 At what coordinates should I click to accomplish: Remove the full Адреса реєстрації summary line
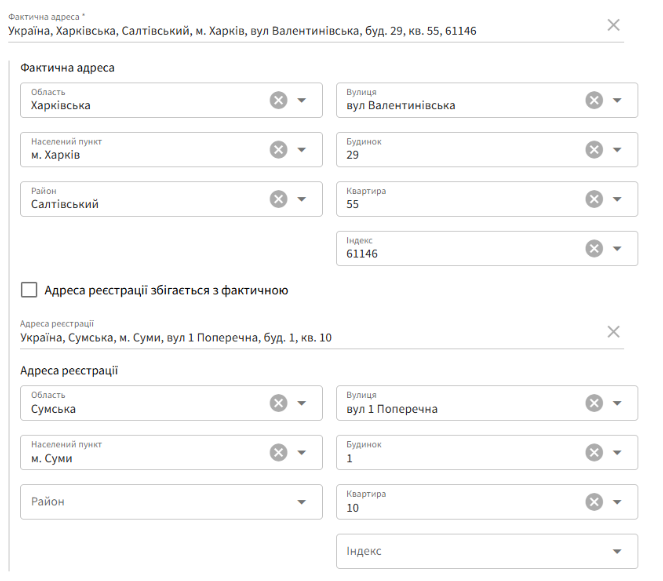click(x=613, y=332)
